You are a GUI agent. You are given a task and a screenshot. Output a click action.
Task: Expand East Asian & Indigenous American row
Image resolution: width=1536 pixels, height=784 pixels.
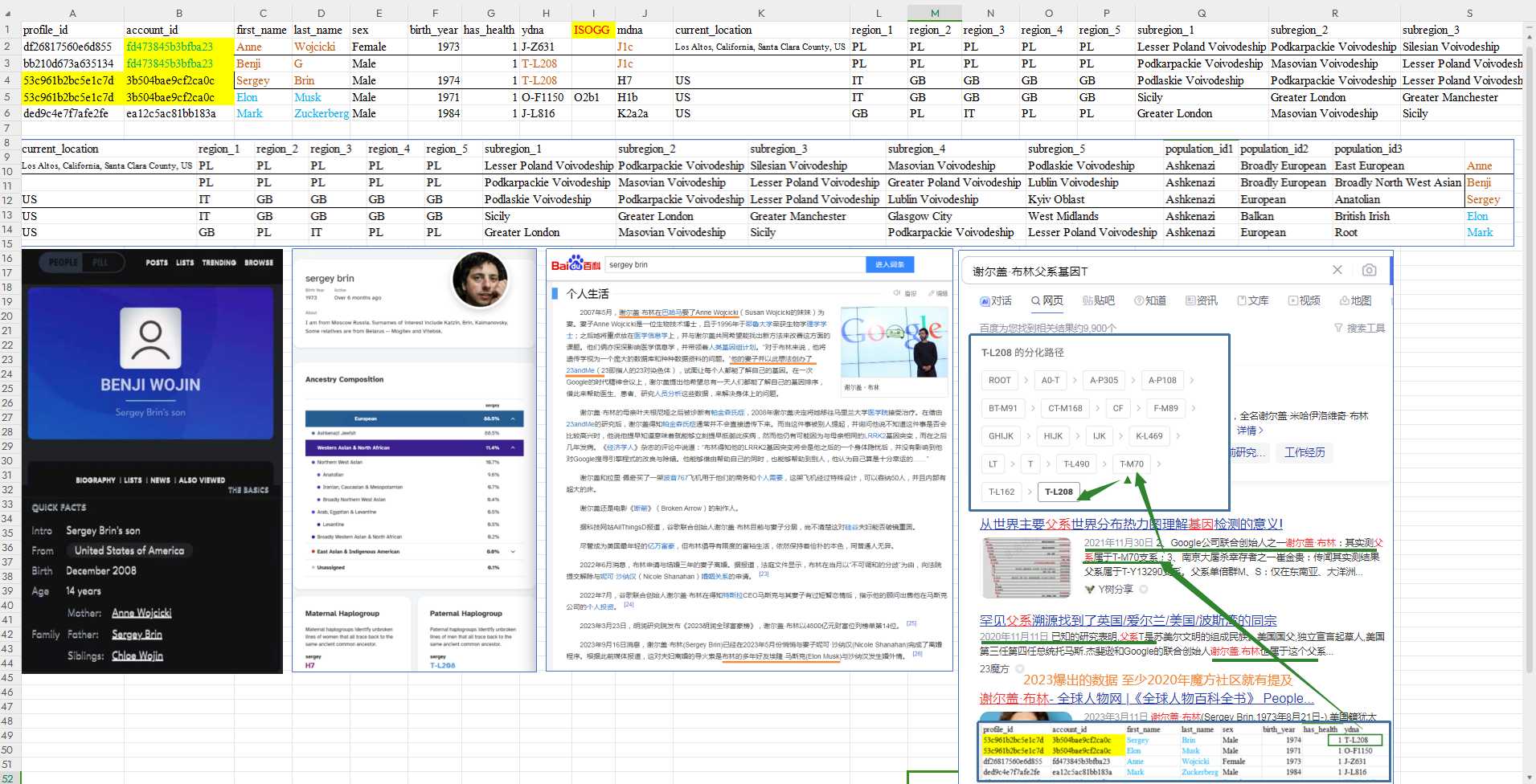513,551
